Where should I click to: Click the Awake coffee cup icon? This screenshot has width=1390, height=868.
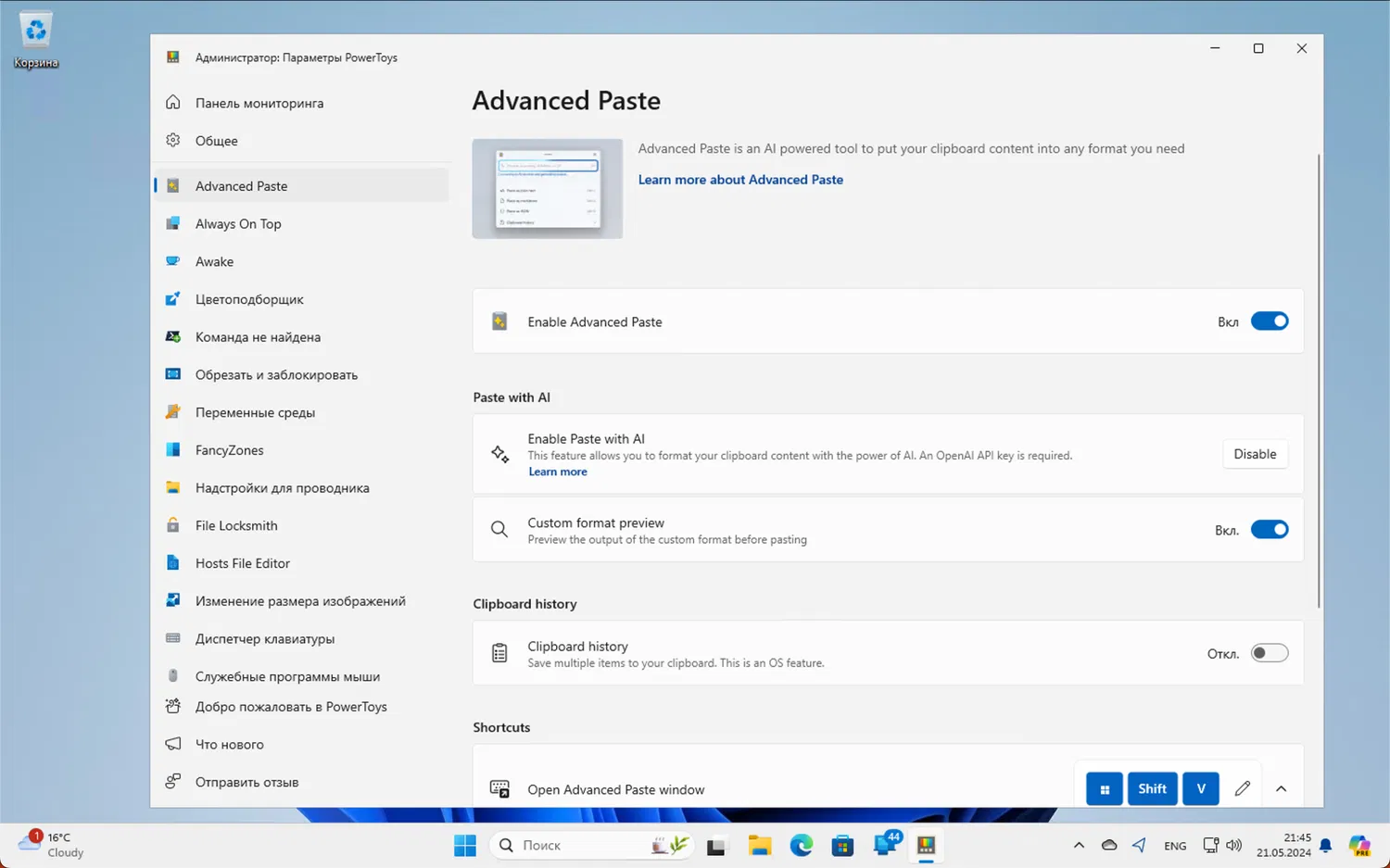pyautogui.click(x=173, y=261)
